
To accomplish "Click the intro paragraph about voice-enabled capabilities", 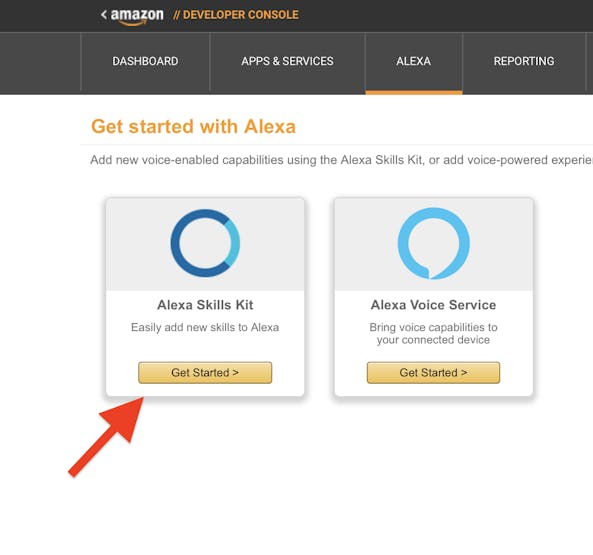I will tap(341, 160).
